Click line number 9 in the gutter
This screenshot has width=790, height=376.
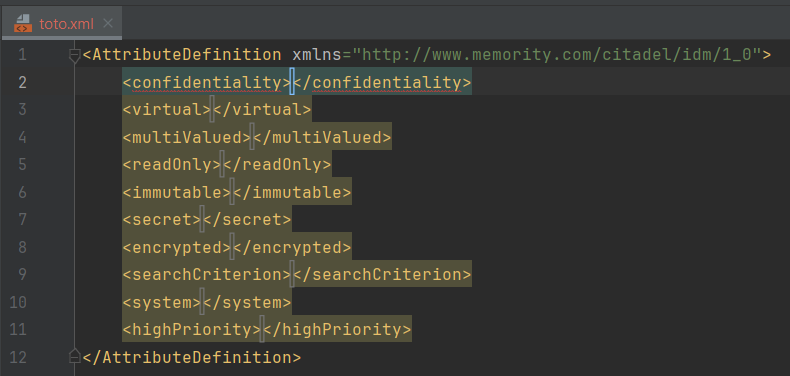click(x=22, y=275)
